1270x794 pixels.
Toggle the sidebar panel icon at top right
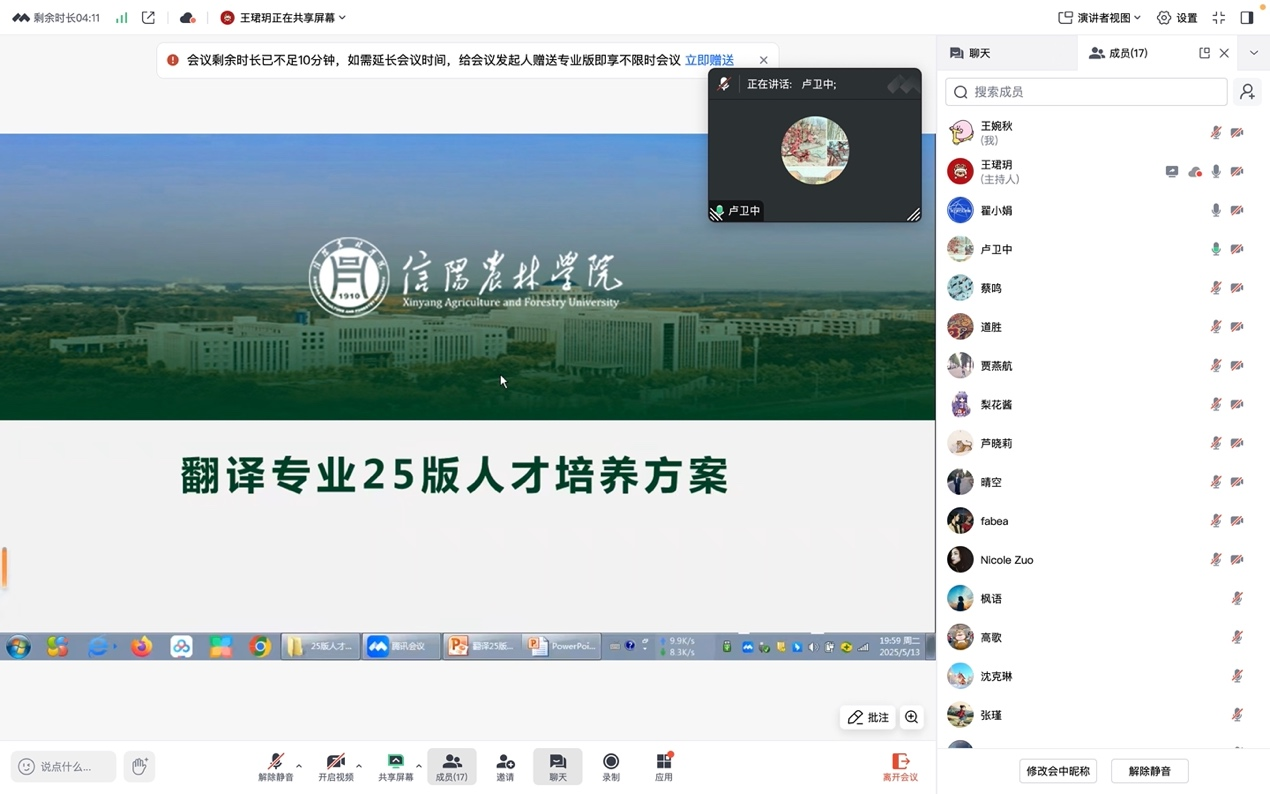1246,18
